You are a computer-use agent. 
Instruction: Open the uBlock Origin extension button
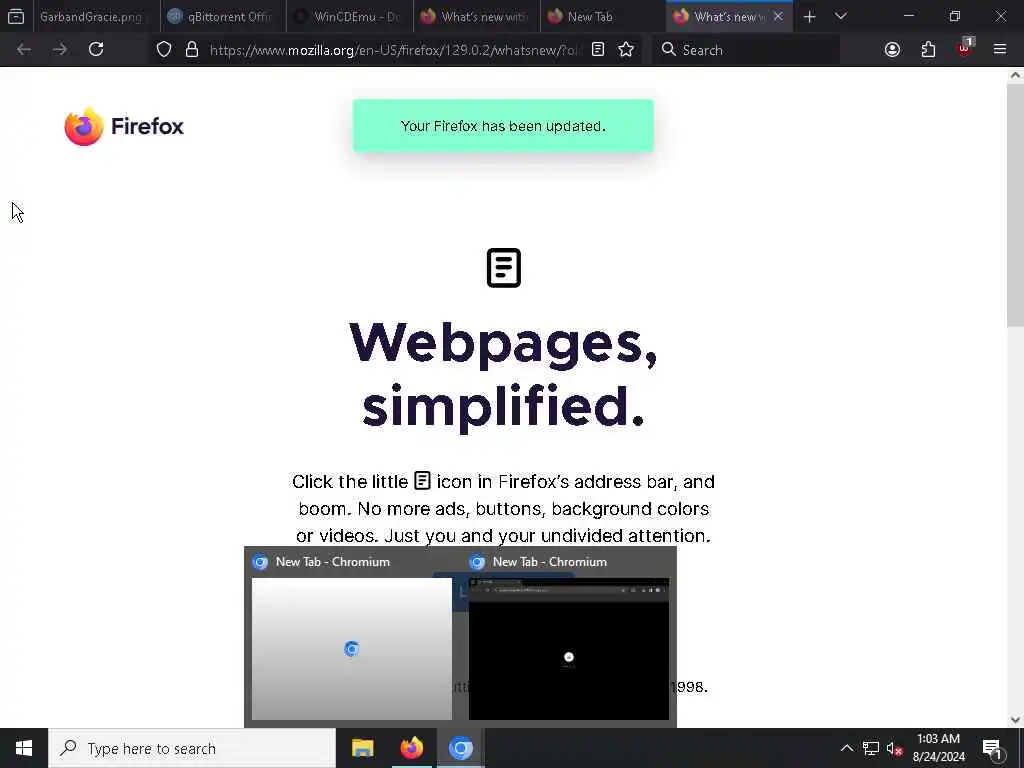point(965,48)
